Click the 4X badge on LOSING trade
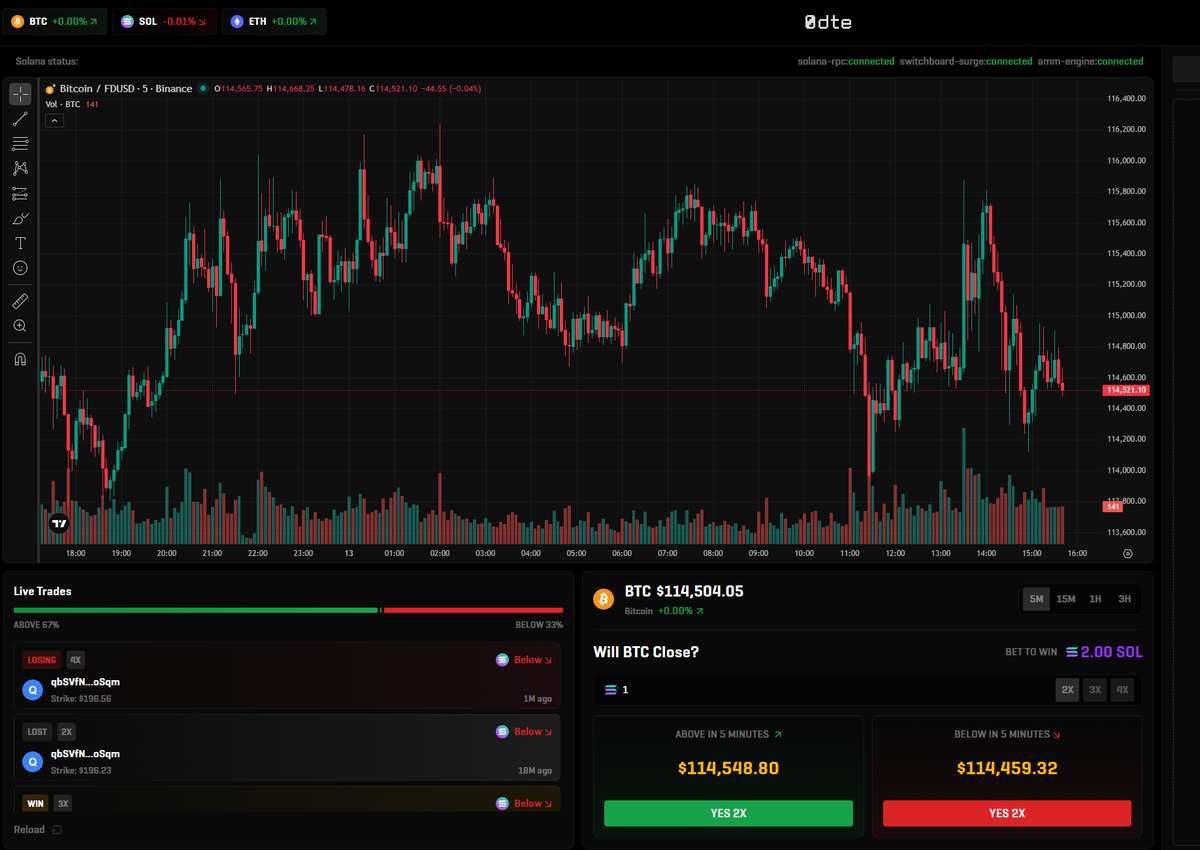Image resolution: width=1200 pixels, height=850 pixels. (76, 660)
